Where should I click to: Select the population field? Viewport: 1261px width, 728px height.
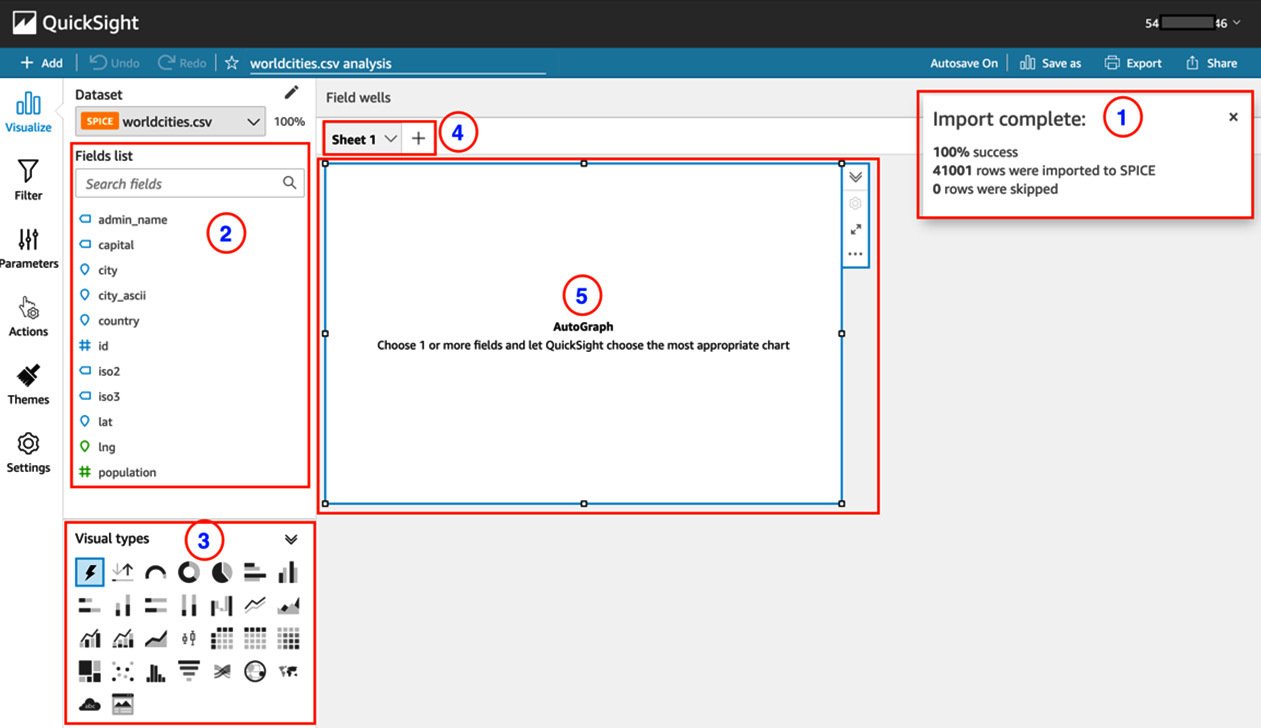[127, 472]
